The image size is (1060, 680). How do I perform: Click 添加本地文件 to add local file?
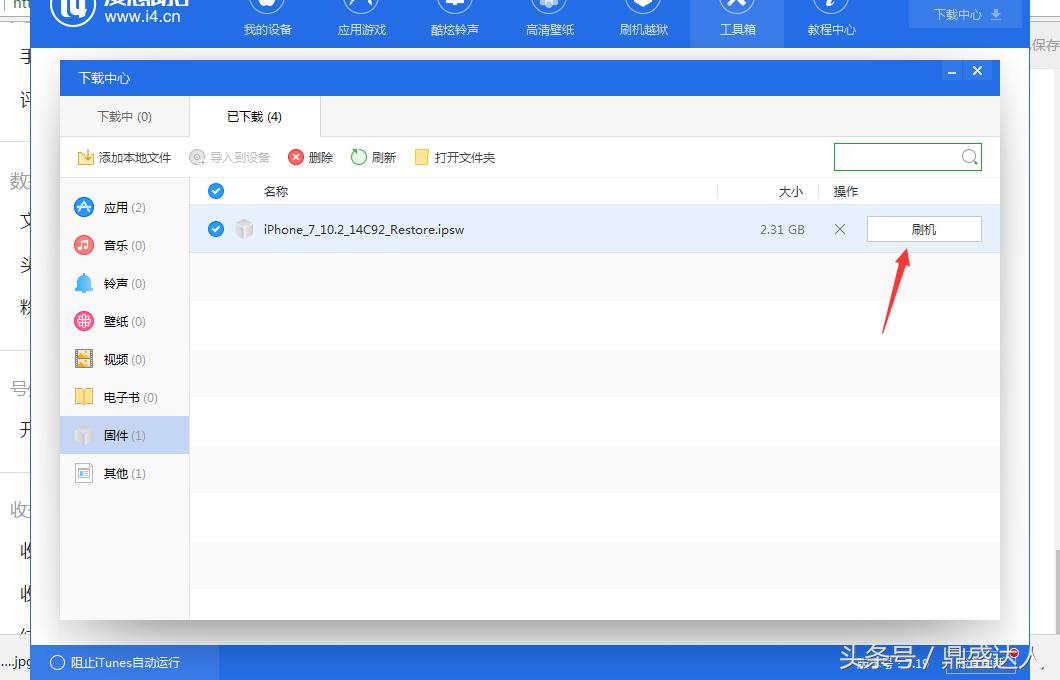click(x=124, y=157)
